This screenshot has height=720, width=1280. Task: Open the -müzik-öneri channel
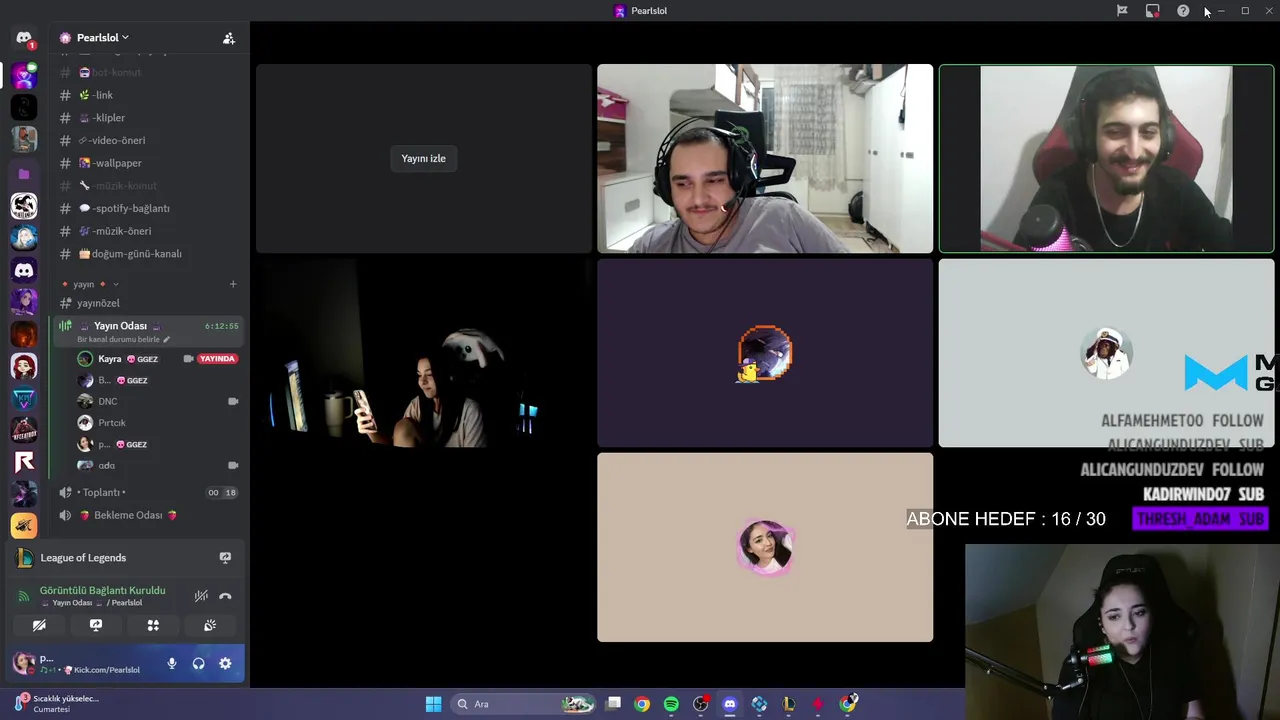click(147, 231)
